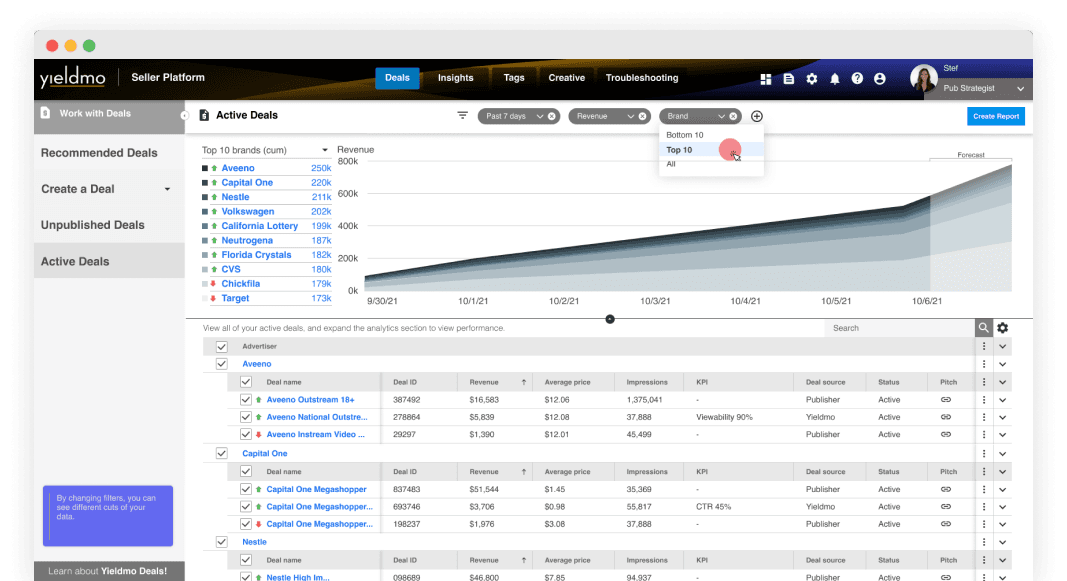Open pitch link for Aveeno Instream Video

click(946, 434)
